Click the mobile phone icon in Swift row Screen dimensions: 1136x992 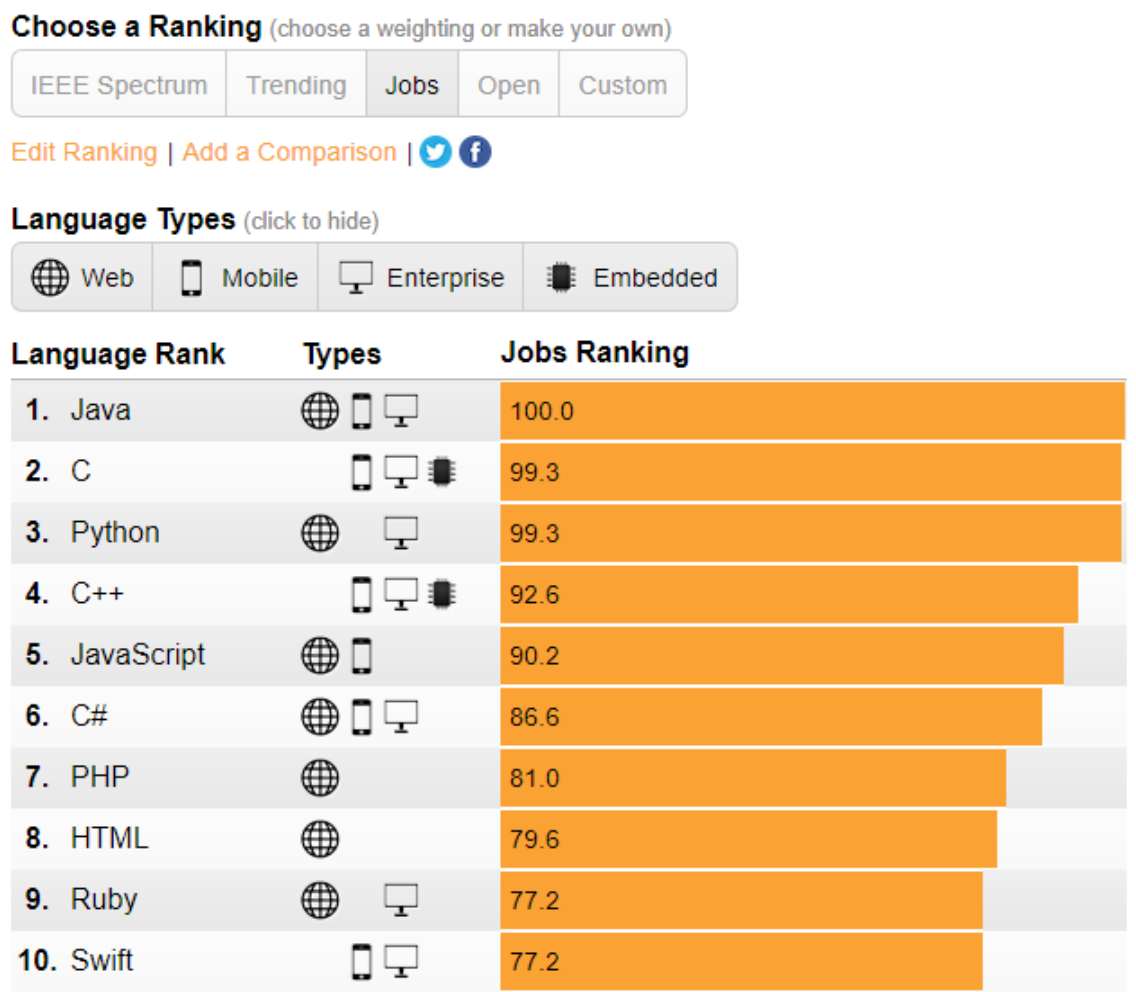click(x=362, y=961)
